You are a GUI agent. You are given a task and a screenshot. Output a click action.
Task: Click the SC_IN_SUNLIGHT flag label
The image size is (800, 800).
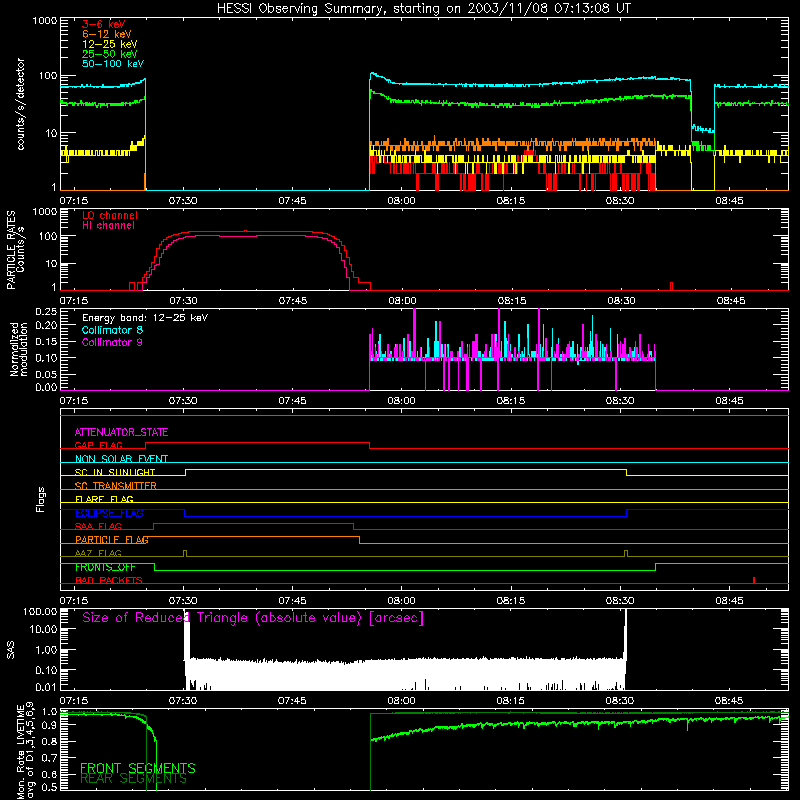pyautogui.click(x=115, y=472)
